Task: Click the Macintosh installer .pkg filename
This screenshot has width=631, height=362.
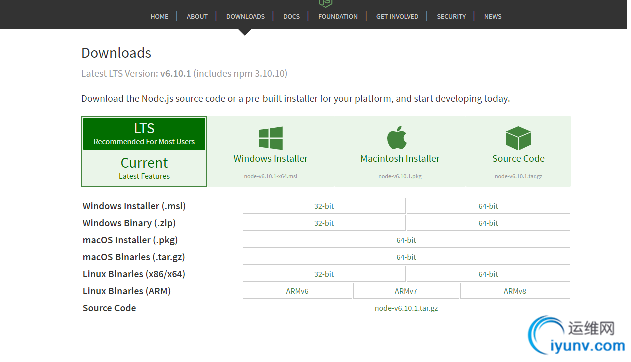Action: tap(400, 176)
